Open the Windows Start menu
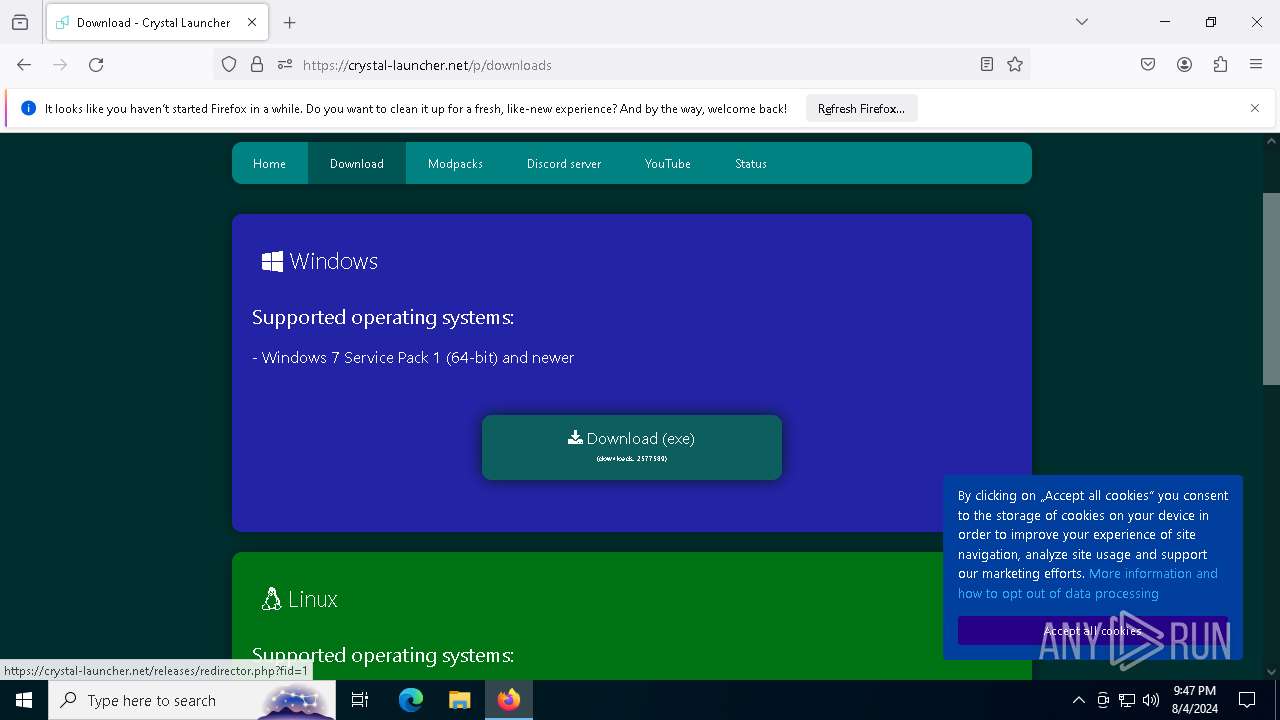 (24, 700)
